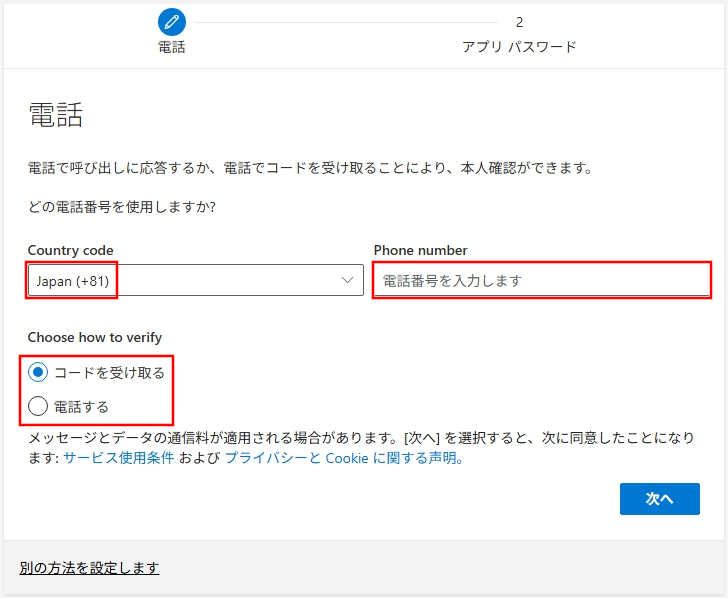Click the Phone number field label

420,250
